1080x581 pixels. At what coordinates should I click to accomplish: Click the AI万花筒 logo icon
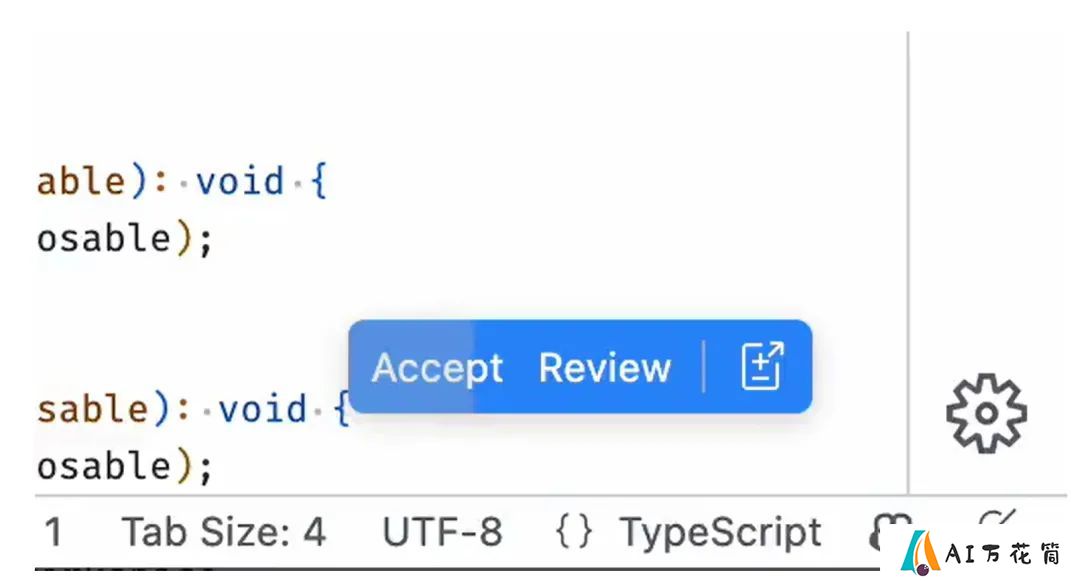[x=920, y=553]
